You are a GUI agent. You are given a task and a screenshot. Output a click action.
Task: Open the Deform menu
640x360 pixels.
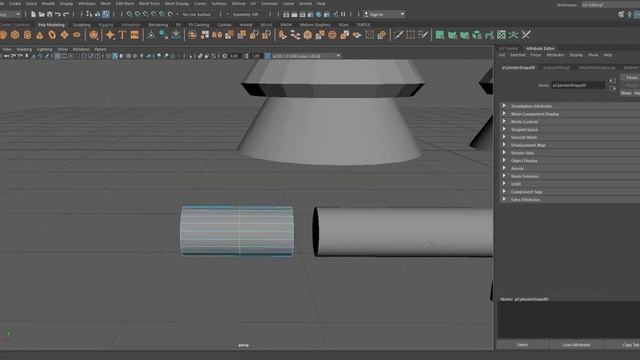tap(239, 3)
